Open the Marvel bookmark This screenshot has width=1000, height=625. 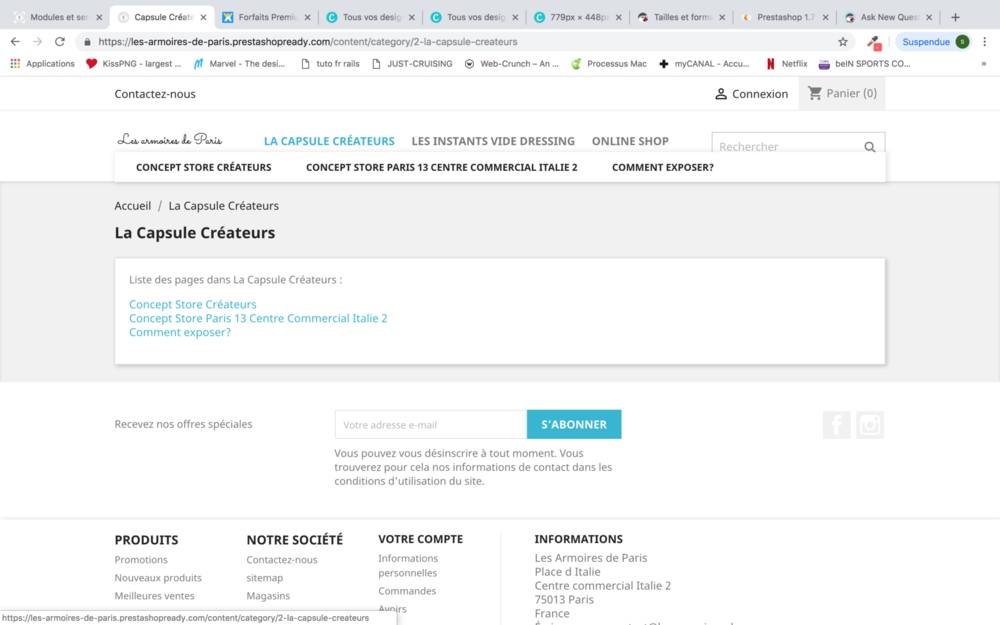click(239, 64)
